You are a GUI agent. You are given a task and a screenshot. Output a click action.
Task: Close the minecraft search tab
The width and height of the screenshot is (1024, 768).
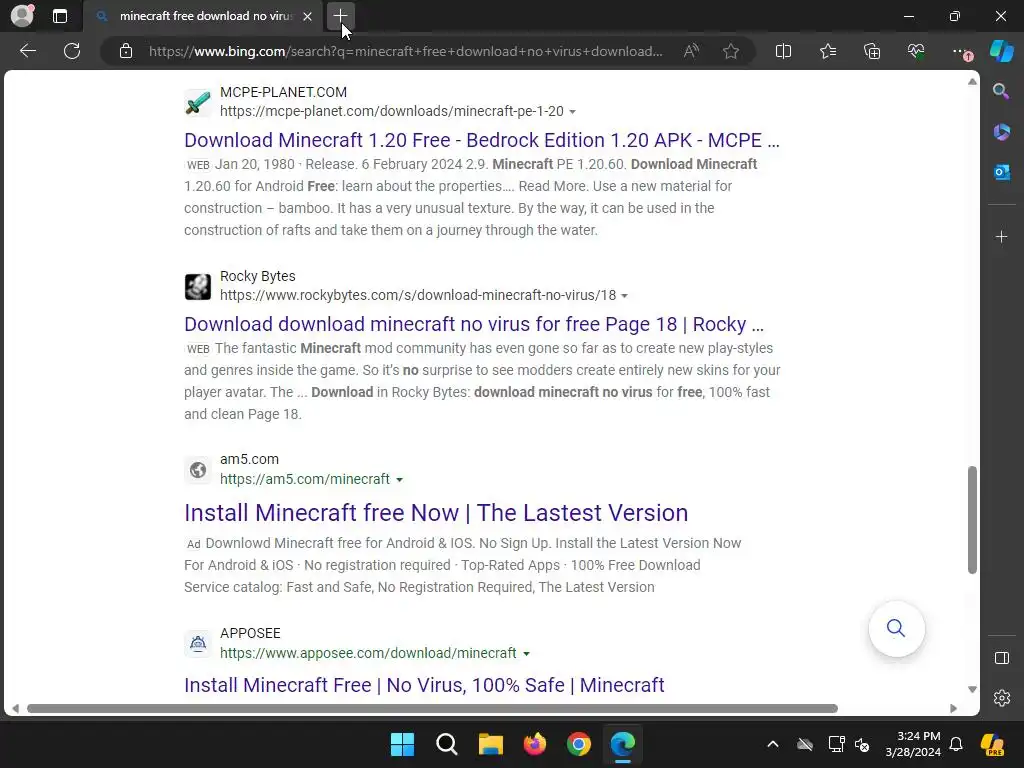[308, 16]
